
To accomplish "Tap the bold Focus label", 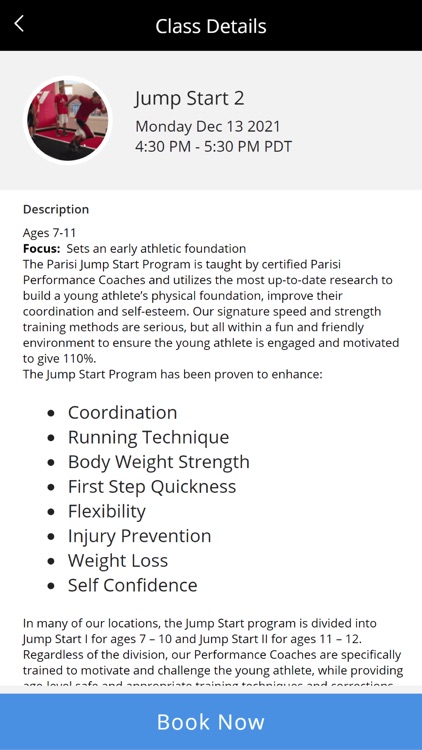I will coord(42,249).
